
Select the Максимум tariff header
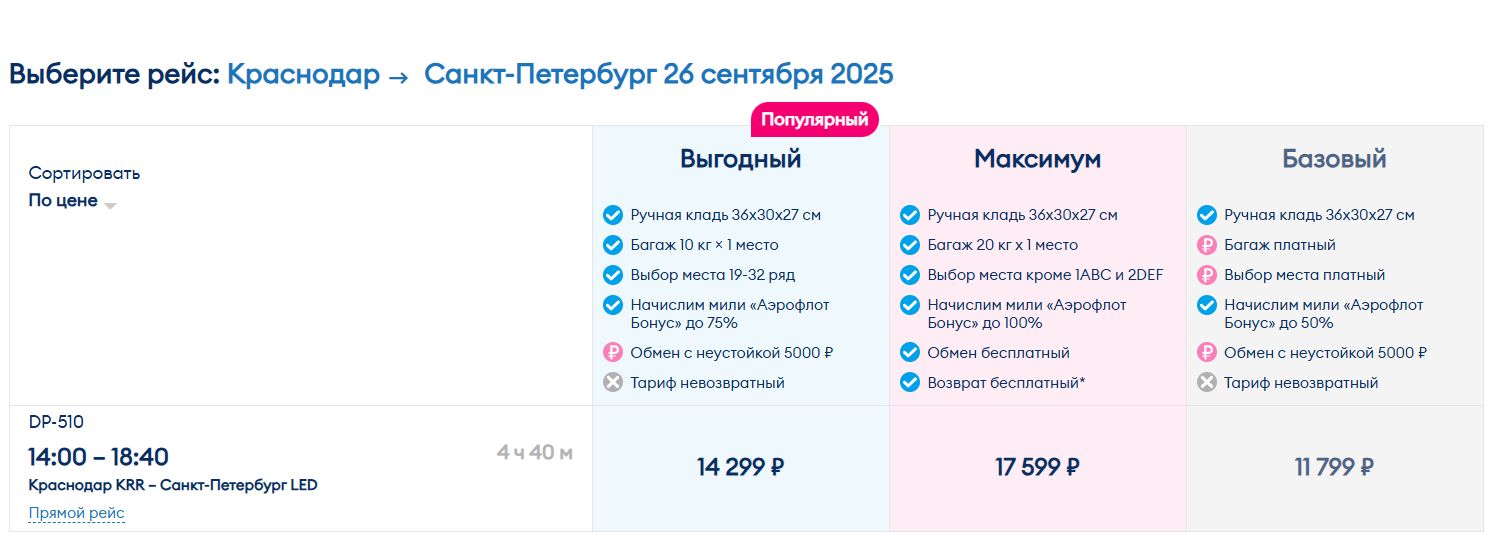[1037, 159]
